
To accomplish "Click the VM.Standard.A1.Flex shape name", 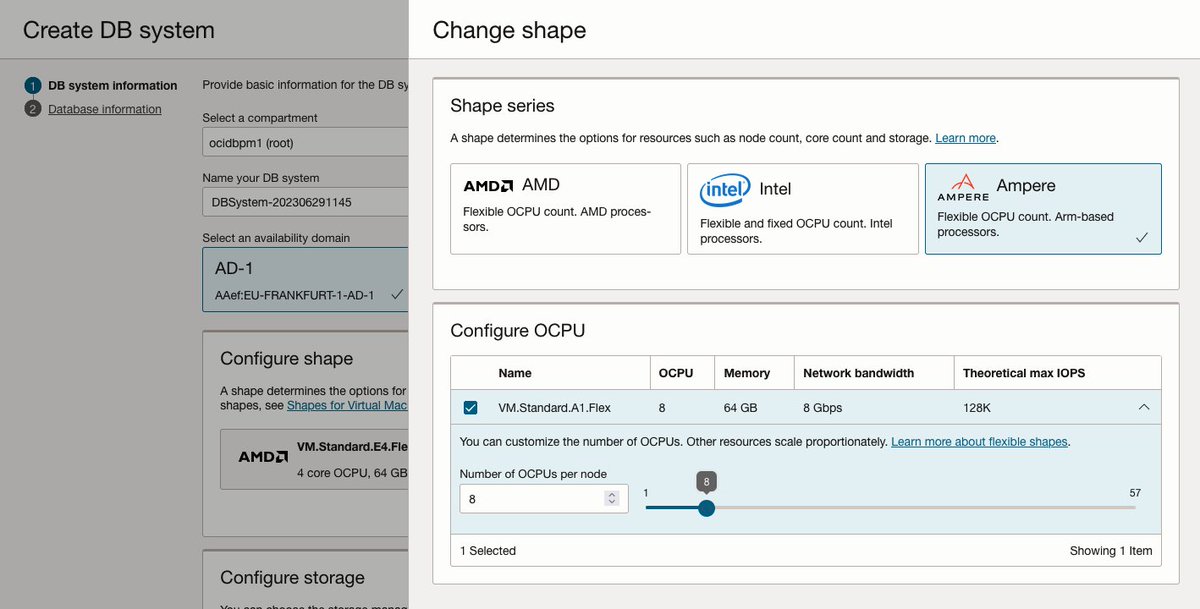I will coord(555,408).
